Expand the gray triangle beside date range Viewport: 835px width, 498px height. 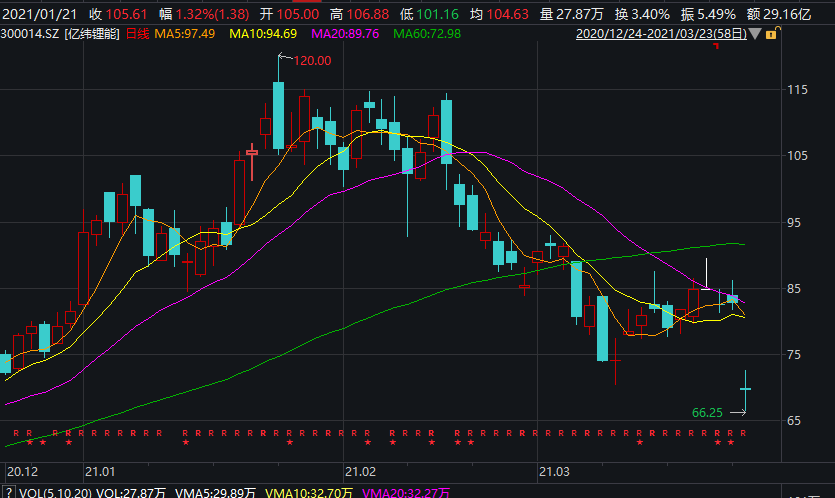coord(755,35)
